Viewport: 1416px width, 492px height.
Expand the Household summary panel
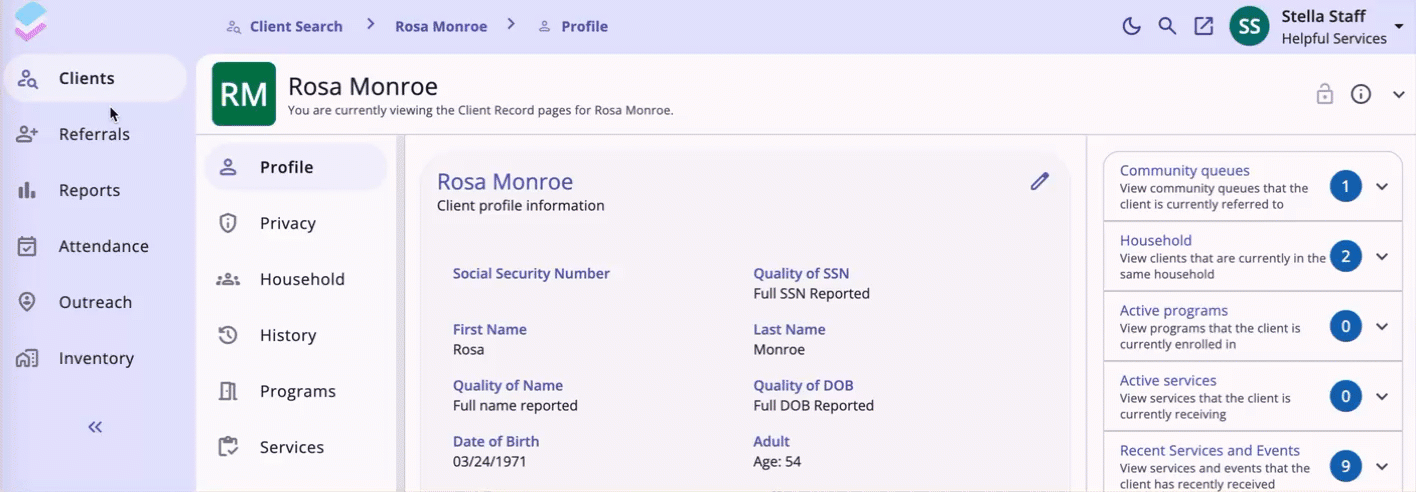click(x=1382, y=257)
